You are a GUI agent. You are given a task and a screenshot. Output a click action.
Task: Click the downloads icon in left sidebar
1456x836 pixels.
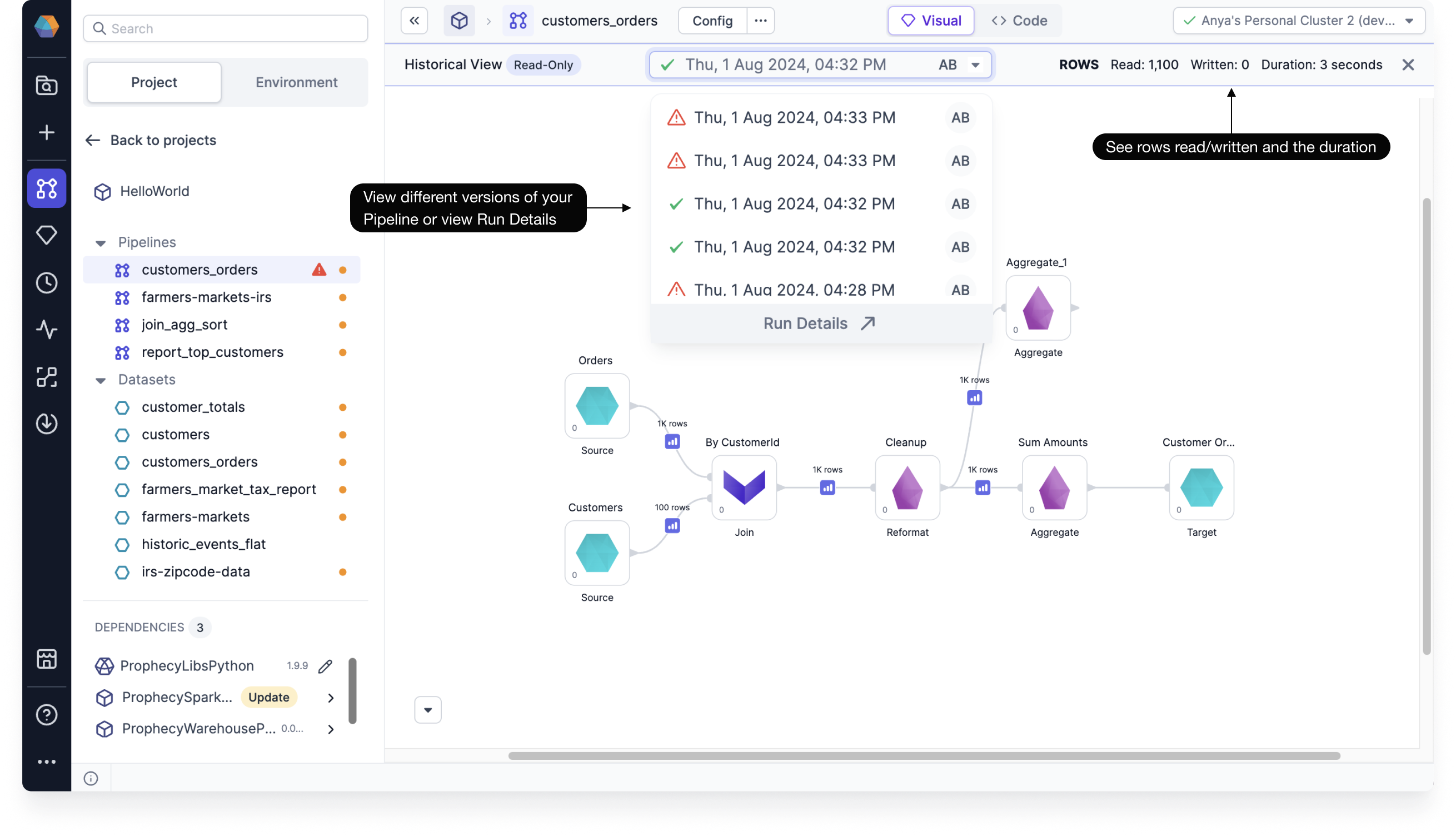[x=47, y=424]
